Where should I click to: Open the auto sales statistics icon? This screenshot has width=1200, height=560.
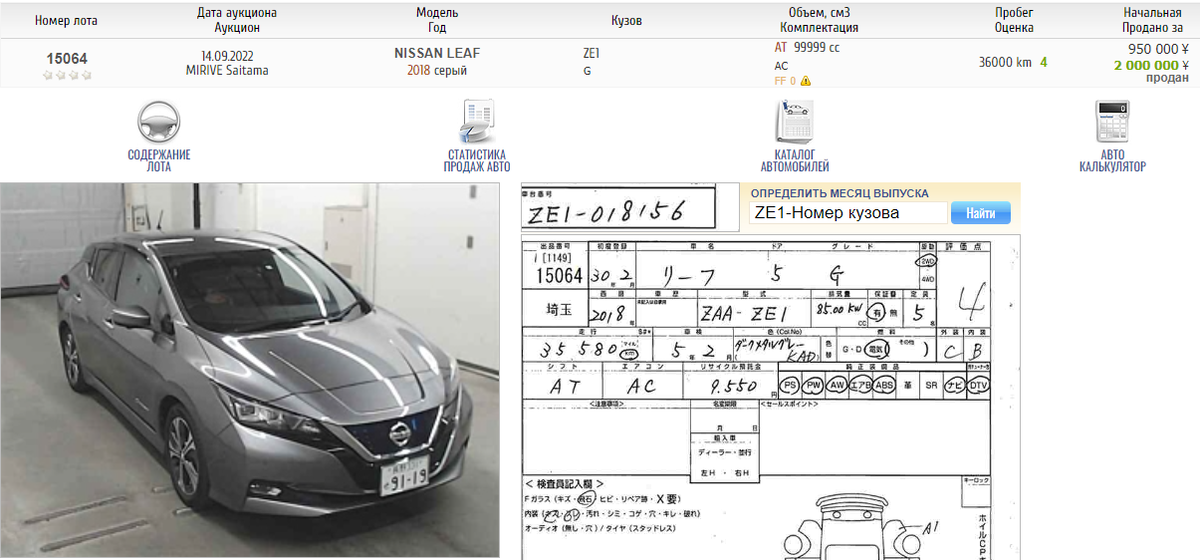click(477, 122)
